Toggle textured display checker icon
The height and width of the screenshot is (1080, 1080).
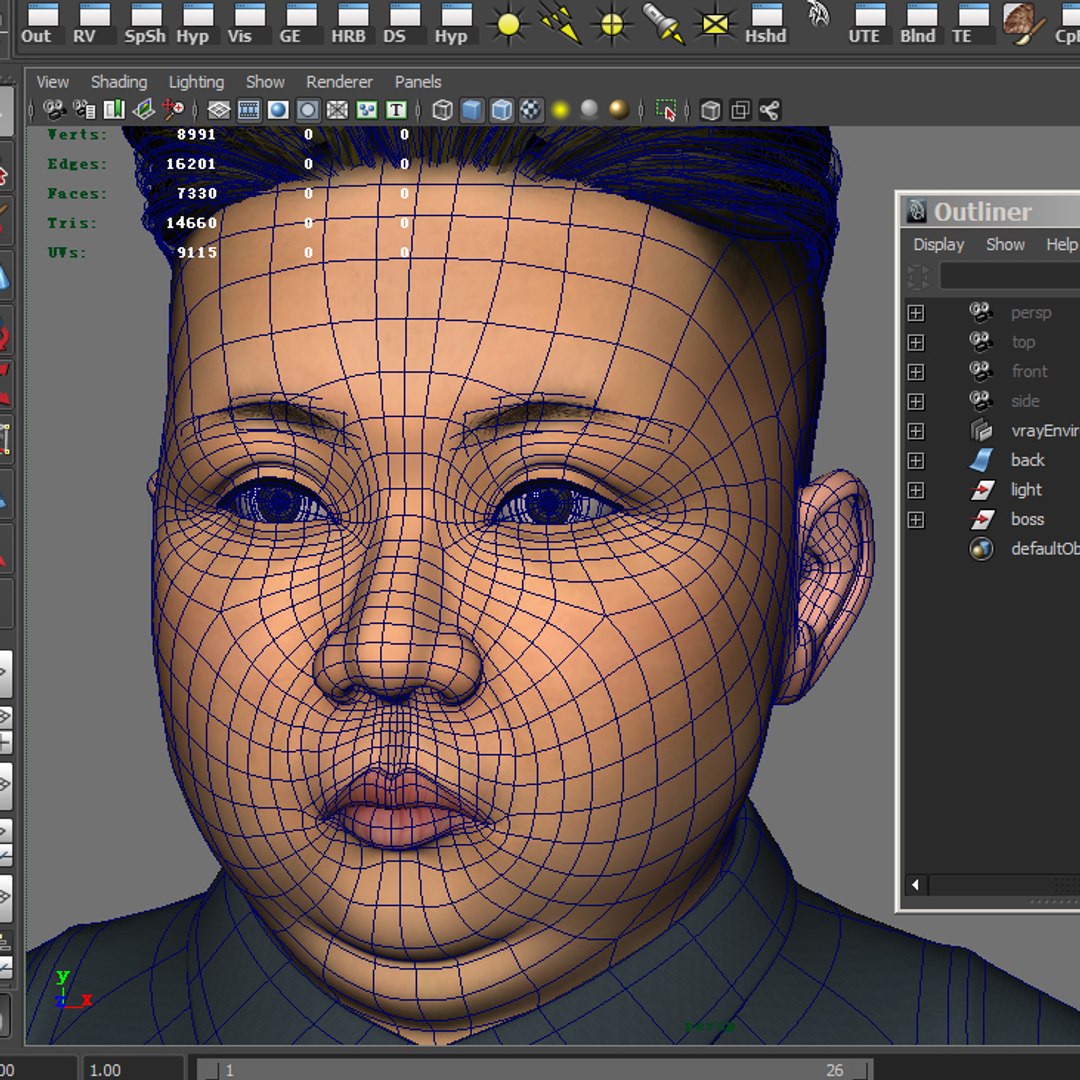(x=531, y=110)
